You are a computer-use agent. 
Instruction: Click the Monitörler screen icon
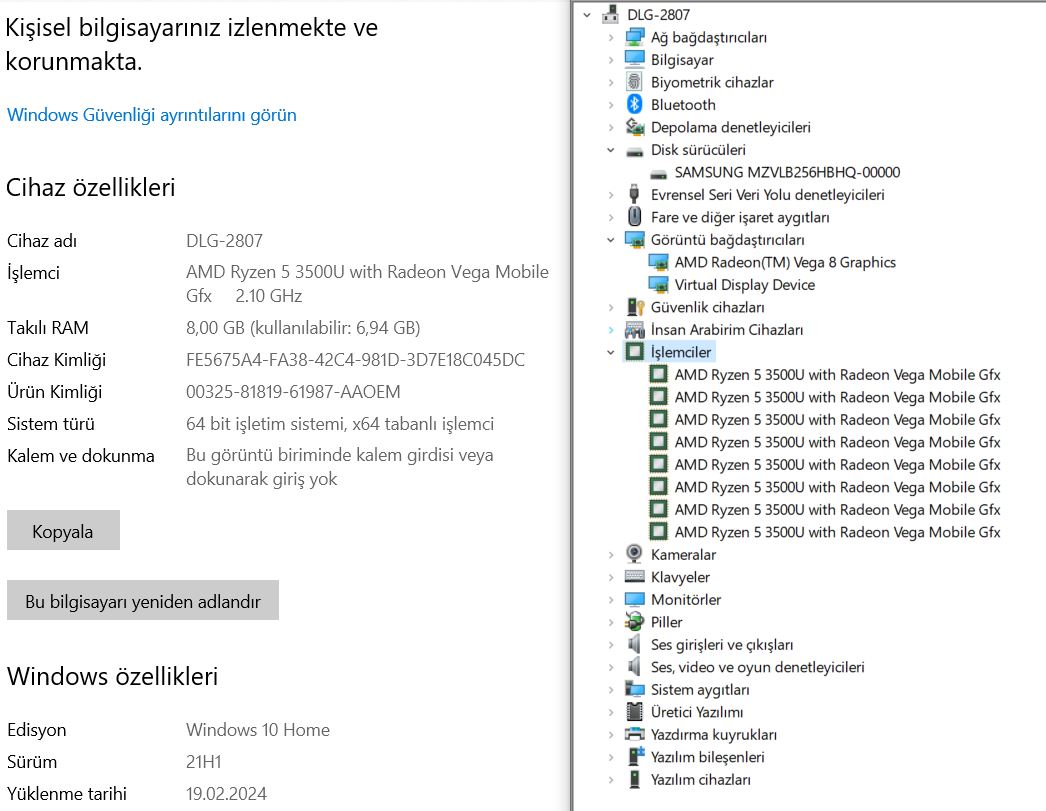click(634, 599)
